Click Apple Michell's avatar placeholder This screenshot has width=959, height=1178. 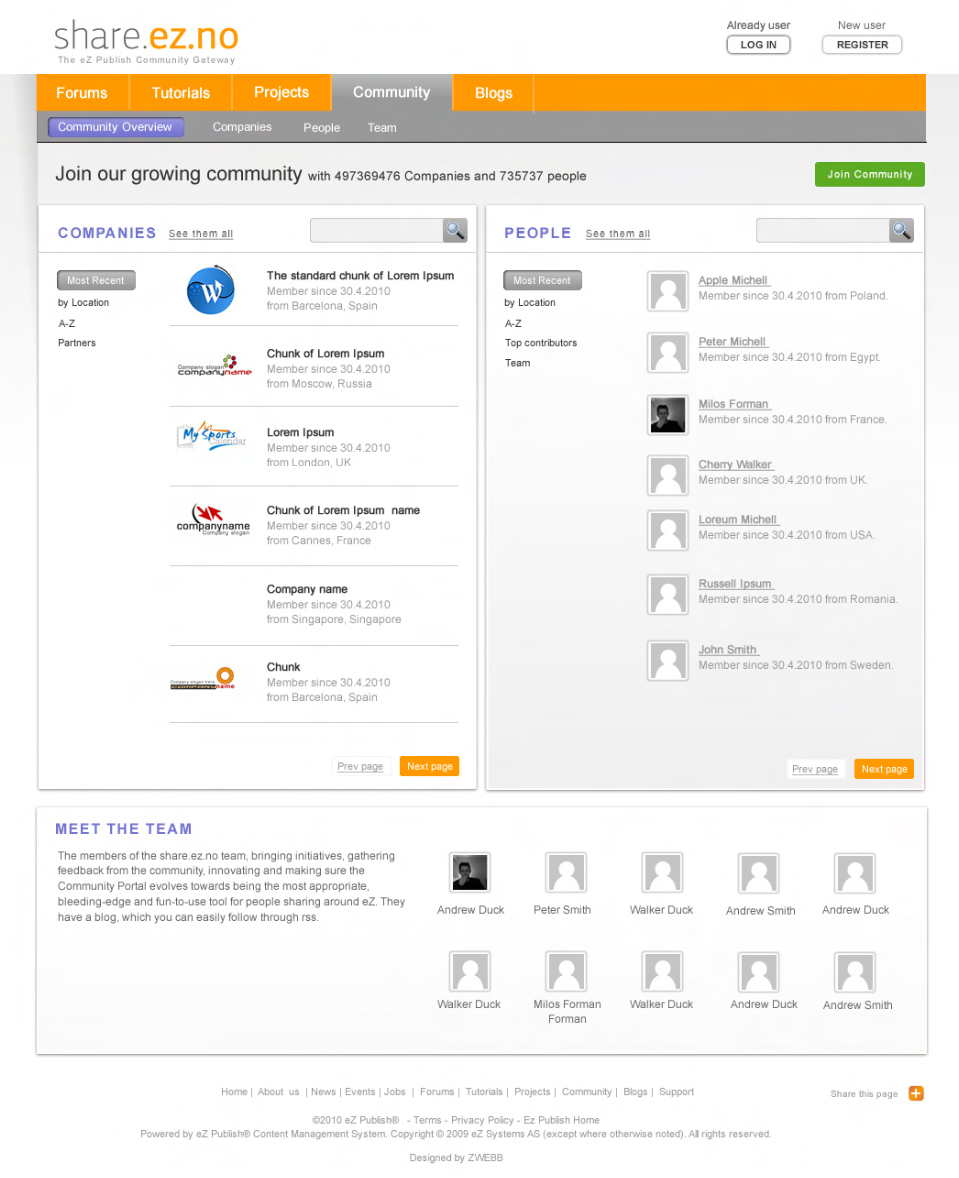pos(667,292)
